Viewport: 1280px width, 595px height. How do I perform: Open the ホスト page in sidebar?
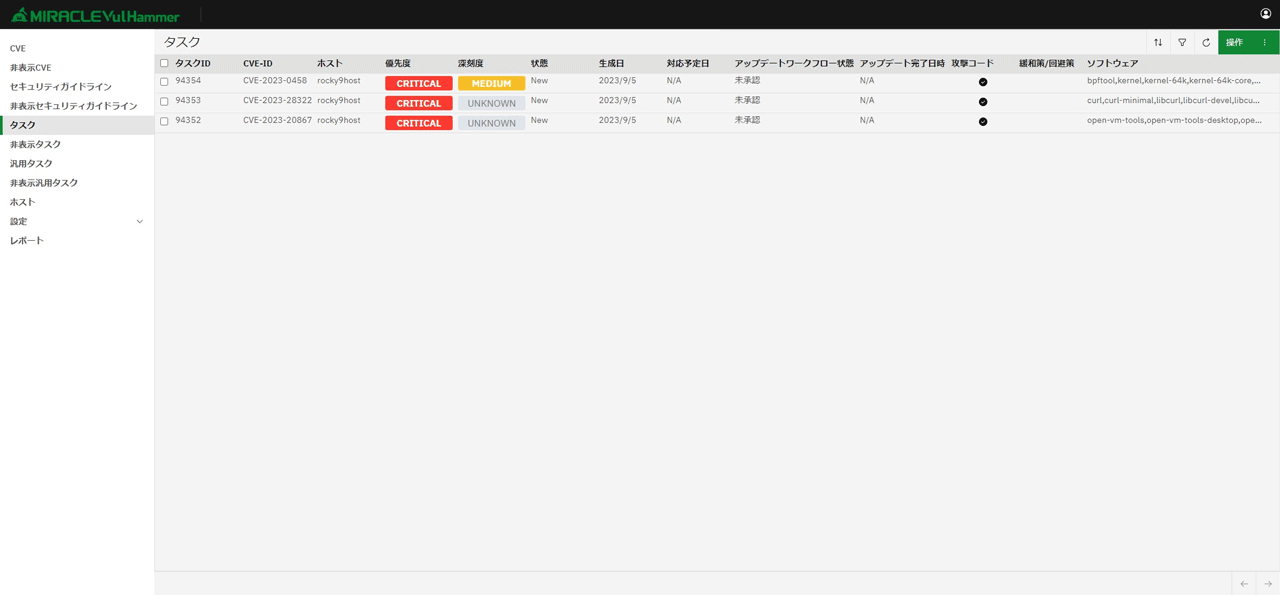point(22,202)
